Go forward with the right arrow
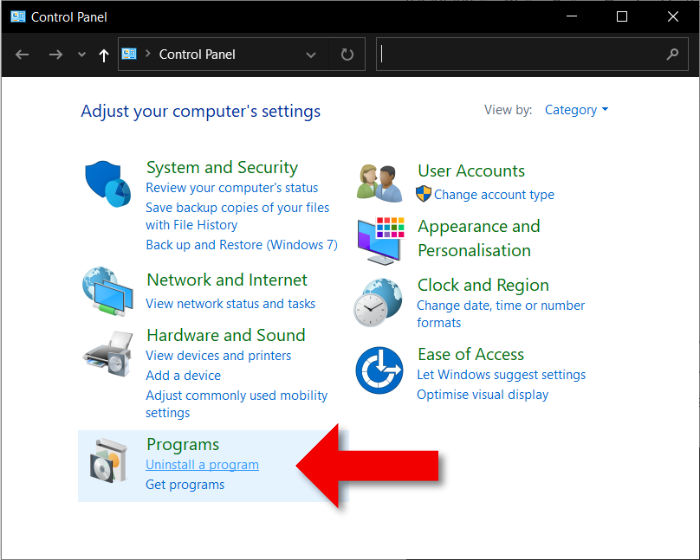Viewport: 700px width, 560px height. [55, 54]
